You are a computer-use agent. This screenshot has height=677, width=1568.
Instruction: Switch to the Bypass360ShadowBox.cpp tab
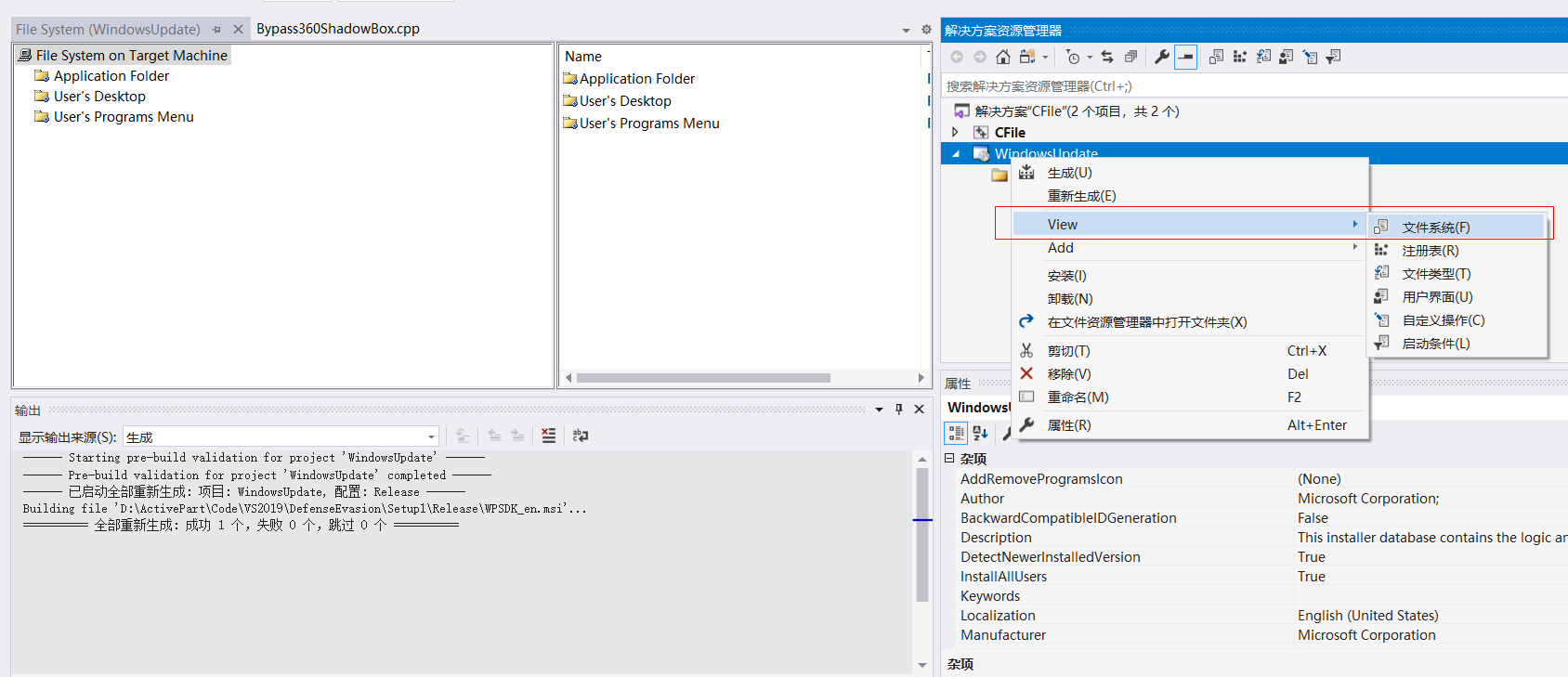[338, 29]
